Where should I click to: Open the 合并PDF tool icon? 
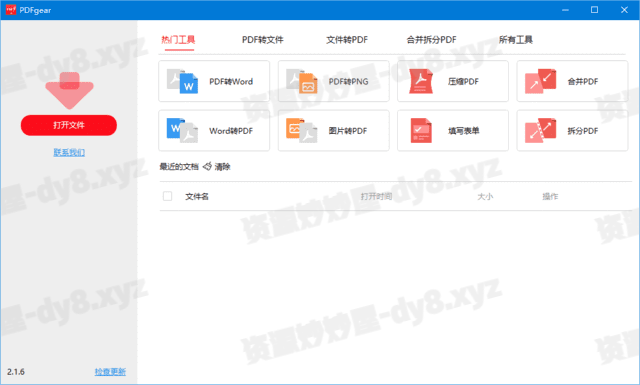coord(540,82)
